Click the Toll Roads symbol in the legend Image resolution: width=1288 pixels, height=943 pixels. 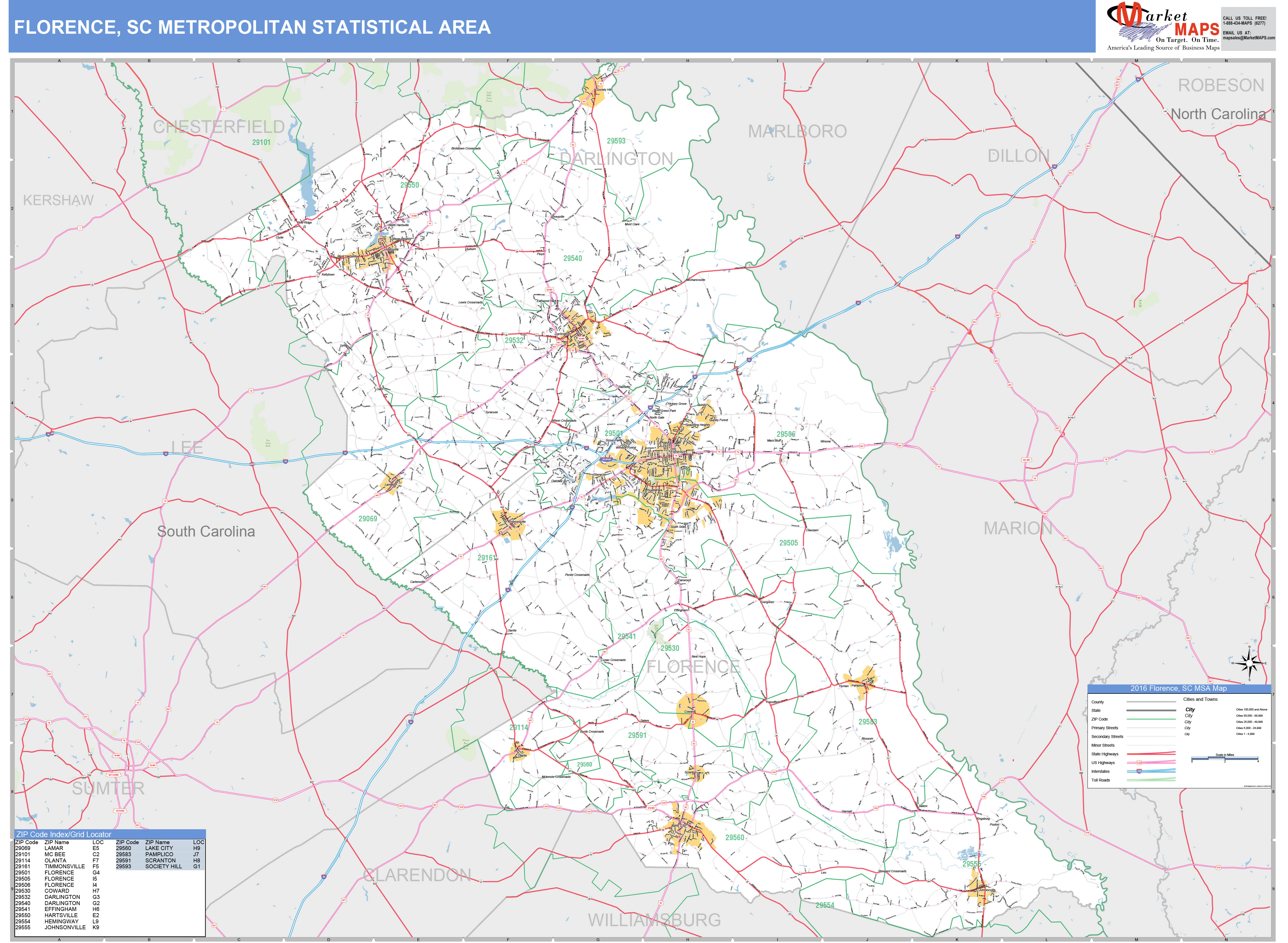[1152, 780]
